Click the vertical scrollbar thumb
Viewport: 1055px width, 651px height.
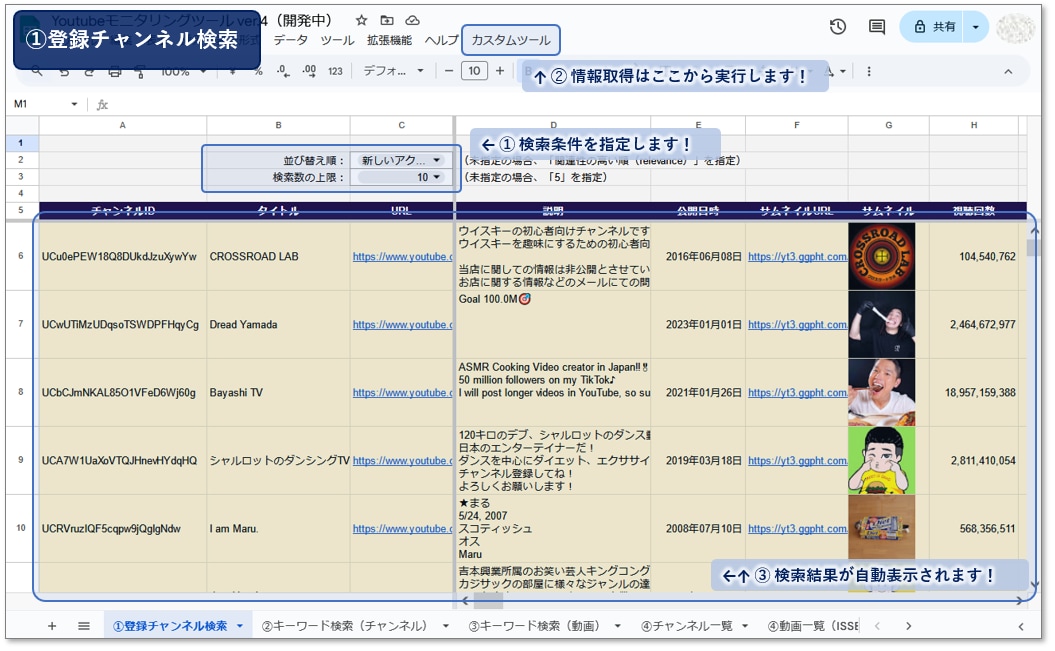click(1033, 247)
